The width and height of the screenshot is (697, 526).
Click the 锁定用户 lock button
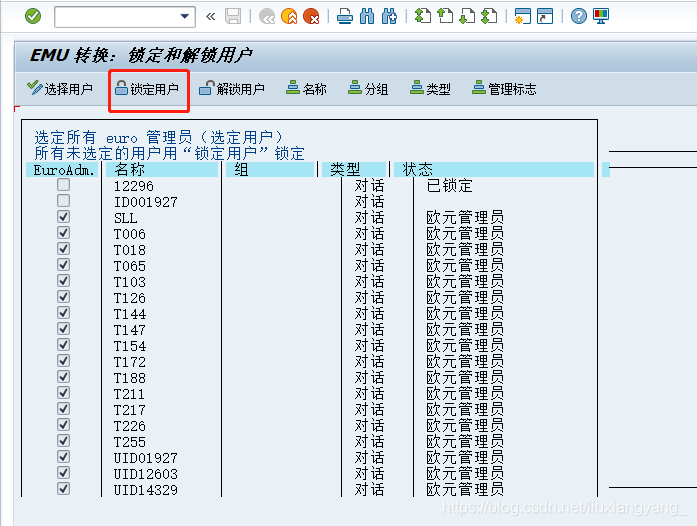pos(147,88)
